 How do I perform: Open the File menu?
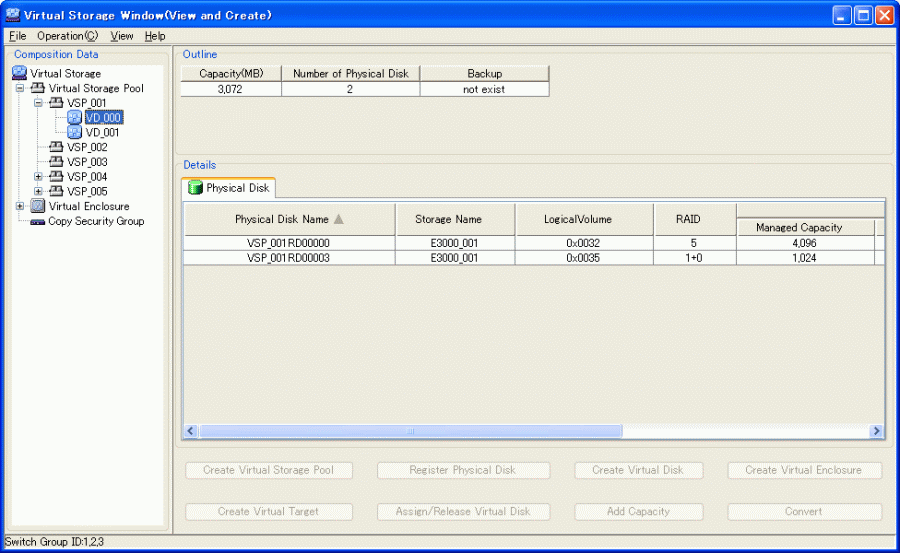[17, 36]
